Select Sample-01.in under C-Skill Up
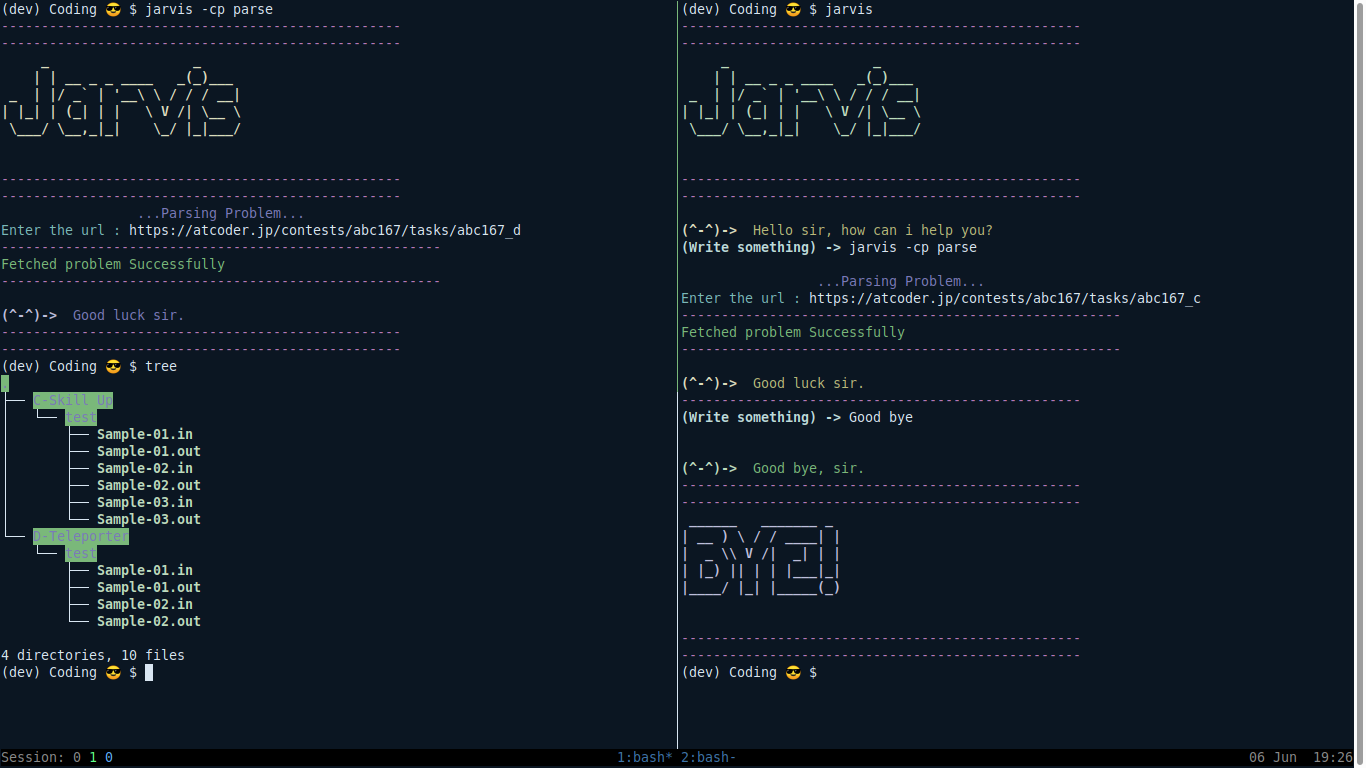The image size is (1366, 768). pos(145,434)
